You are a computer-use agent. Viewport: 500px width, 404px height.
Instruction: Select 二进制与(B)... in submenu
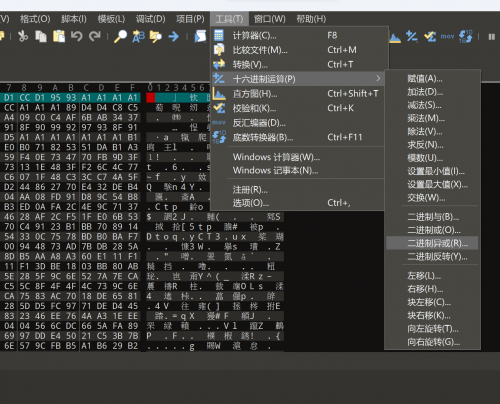(x=432, y=217)
